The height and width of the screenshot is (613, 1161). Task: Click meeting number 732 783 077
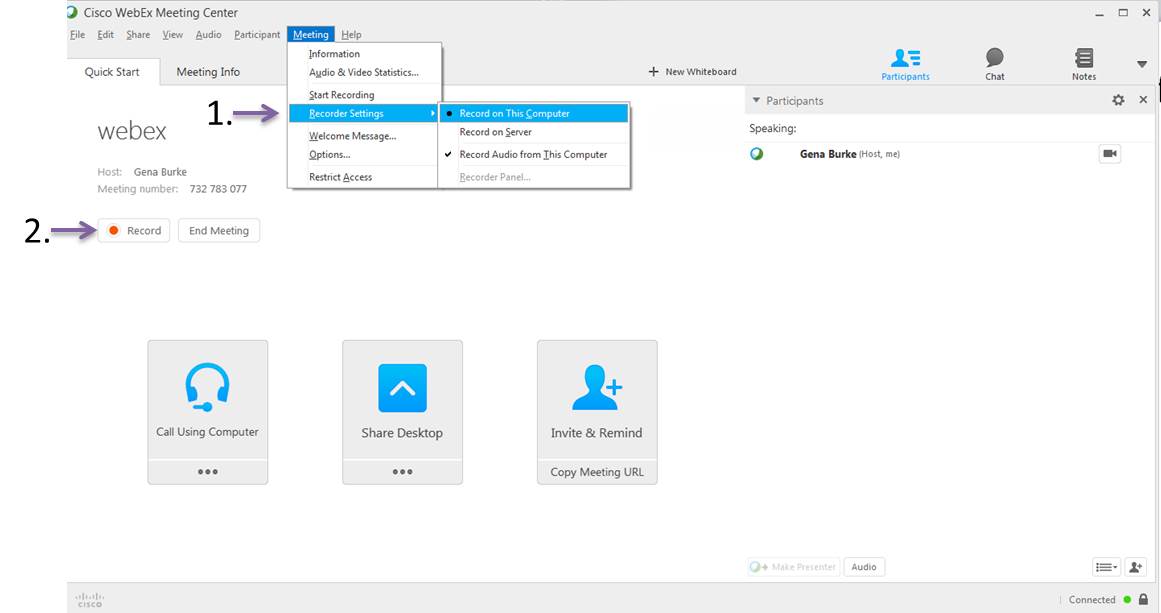click(218, 189)
